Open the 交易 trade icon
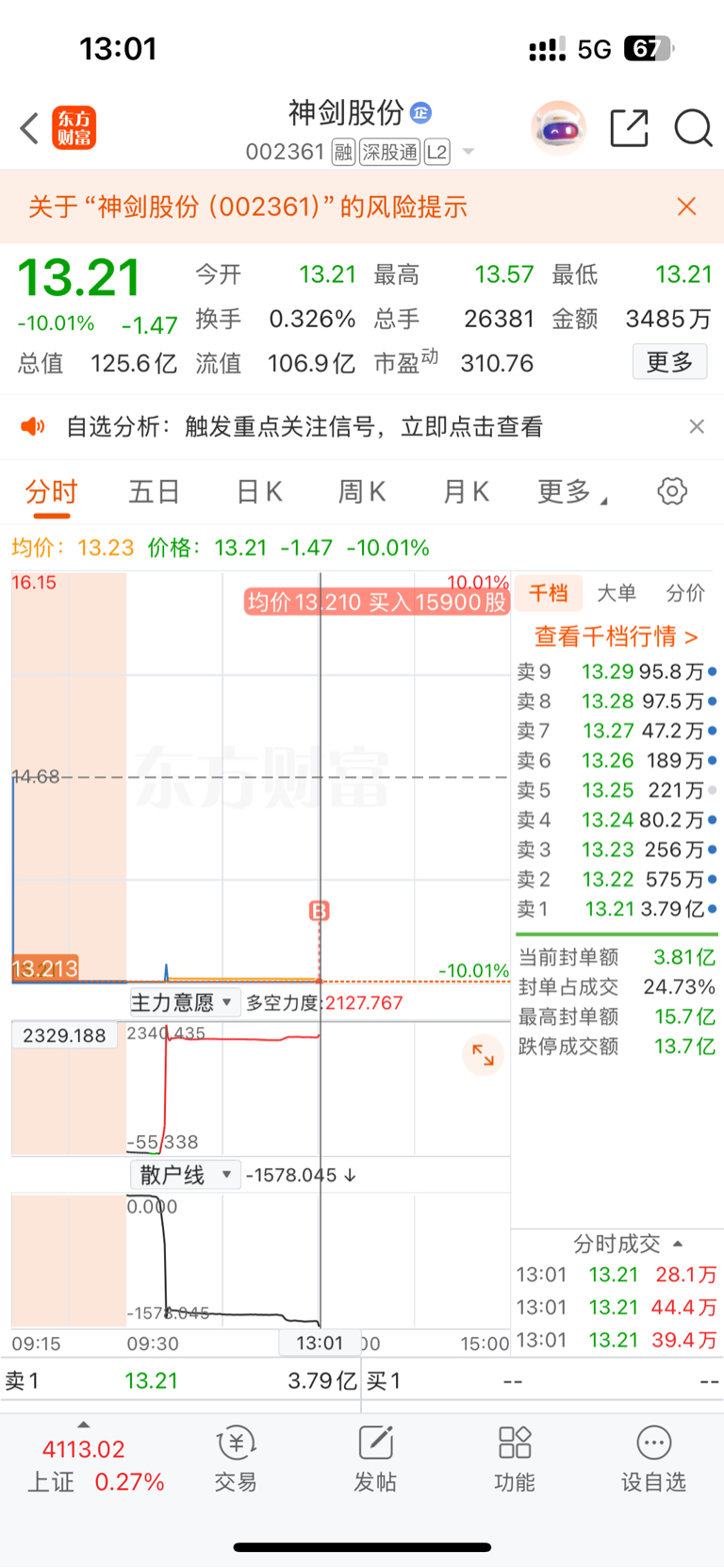Screen dimensions: 724x1568 click(x=236, y=1459)
